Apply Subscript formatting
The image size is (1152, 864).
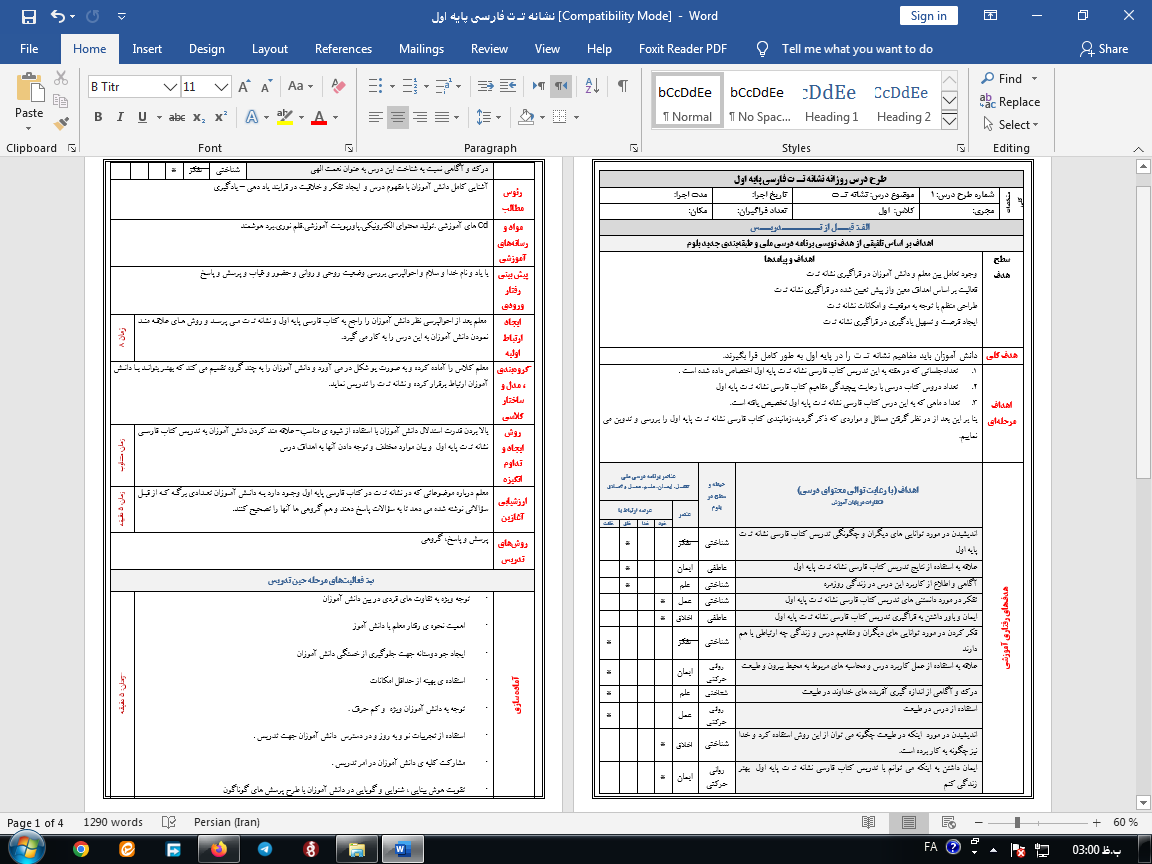(x=199, y=117)
